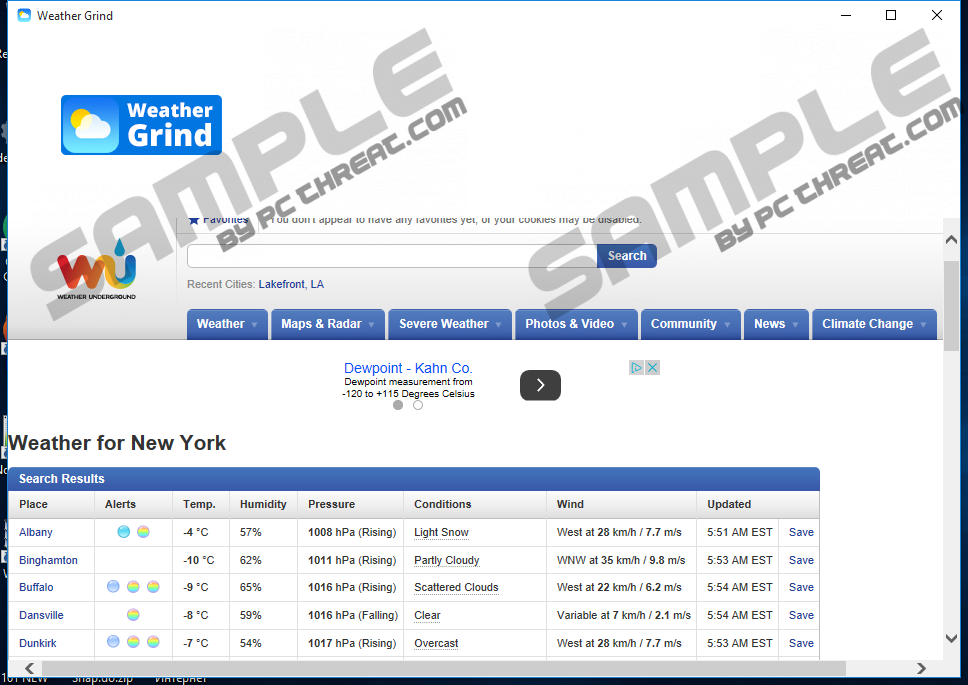Click the vertical scrollbar down arrow
Viewport: 968px width, 685px height.
point(951,638)
